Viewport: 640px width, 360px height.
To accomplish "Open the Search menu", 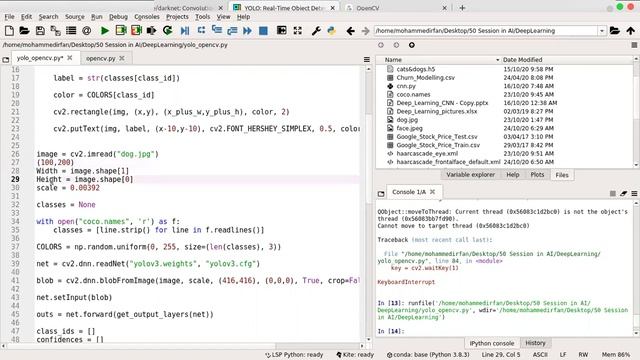I will click(x=49, y=17).
